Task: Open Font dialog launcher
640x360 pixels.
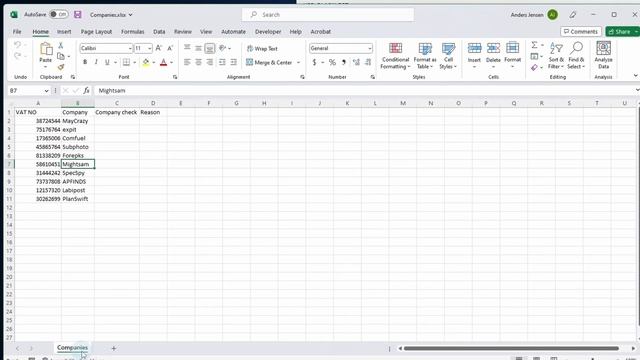Action: point(175,77)
